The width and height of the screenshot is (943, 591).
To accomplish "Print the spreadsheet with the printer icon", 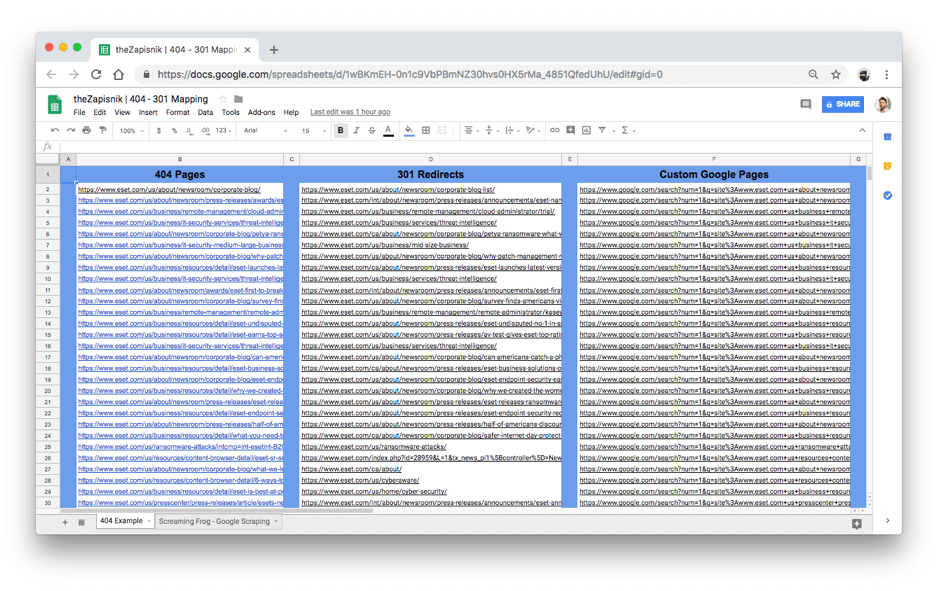I will [87, 130].
